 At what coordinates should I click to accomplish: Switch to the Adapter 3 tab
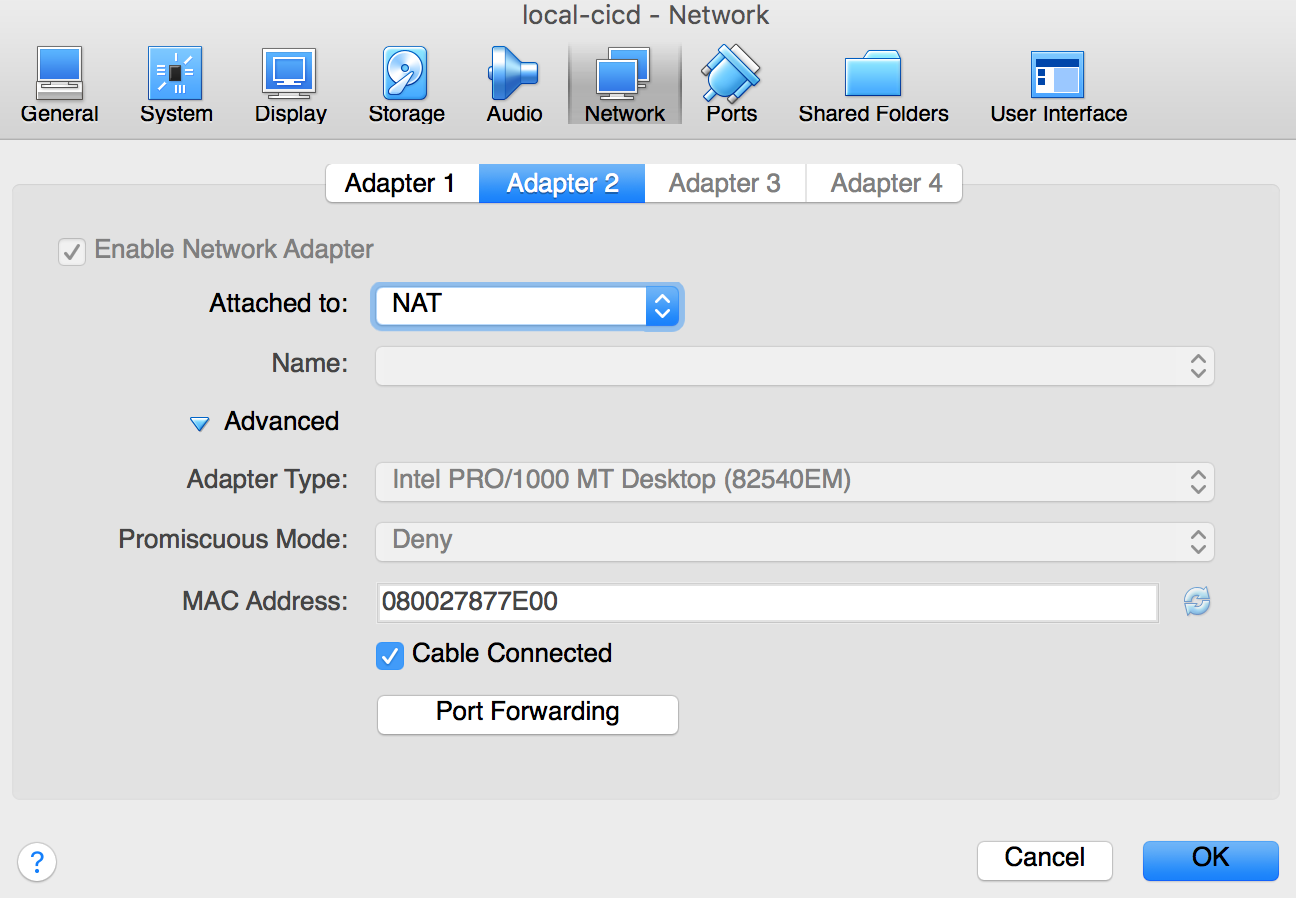click(725, 183)
